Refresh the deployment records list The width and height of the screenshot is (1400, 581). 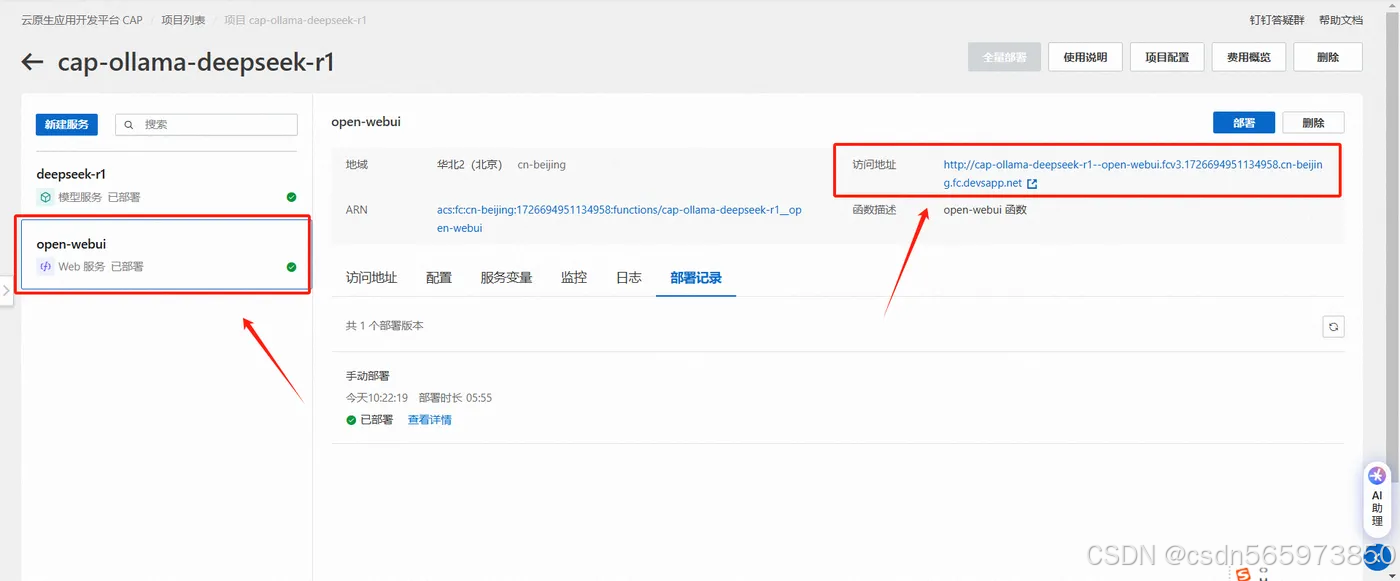coord(1333,327)
